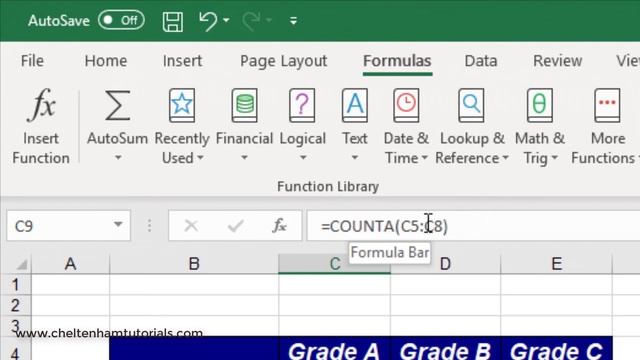Viewport: 640px width, 360px height.
Task: Toggle the AutoSave switch
Action: (121, 20)
